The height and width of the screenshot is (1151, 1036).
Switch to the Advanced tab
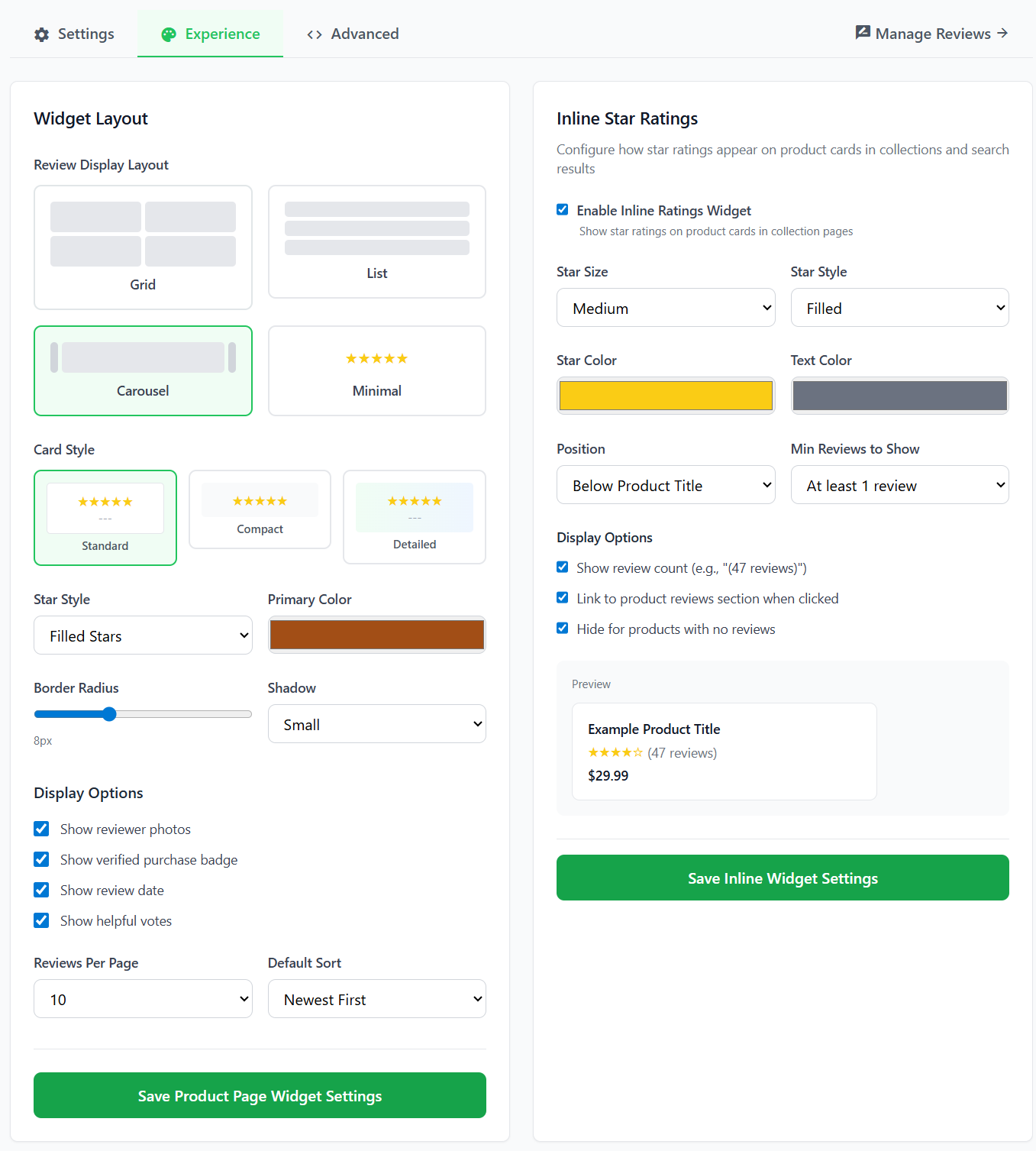pyautogui.click(x=353, y=34)
